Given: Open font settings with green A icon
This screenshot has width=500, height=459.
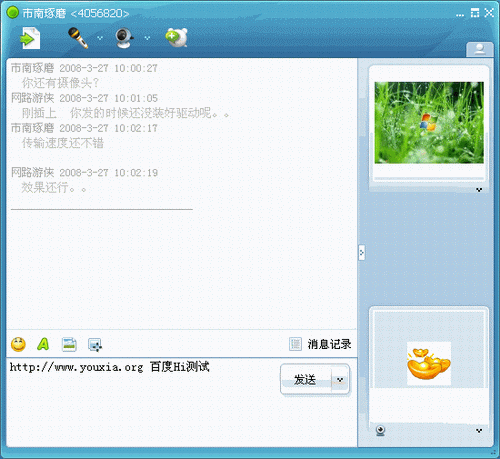Looking at the screenshot, I should coord(43,344).
